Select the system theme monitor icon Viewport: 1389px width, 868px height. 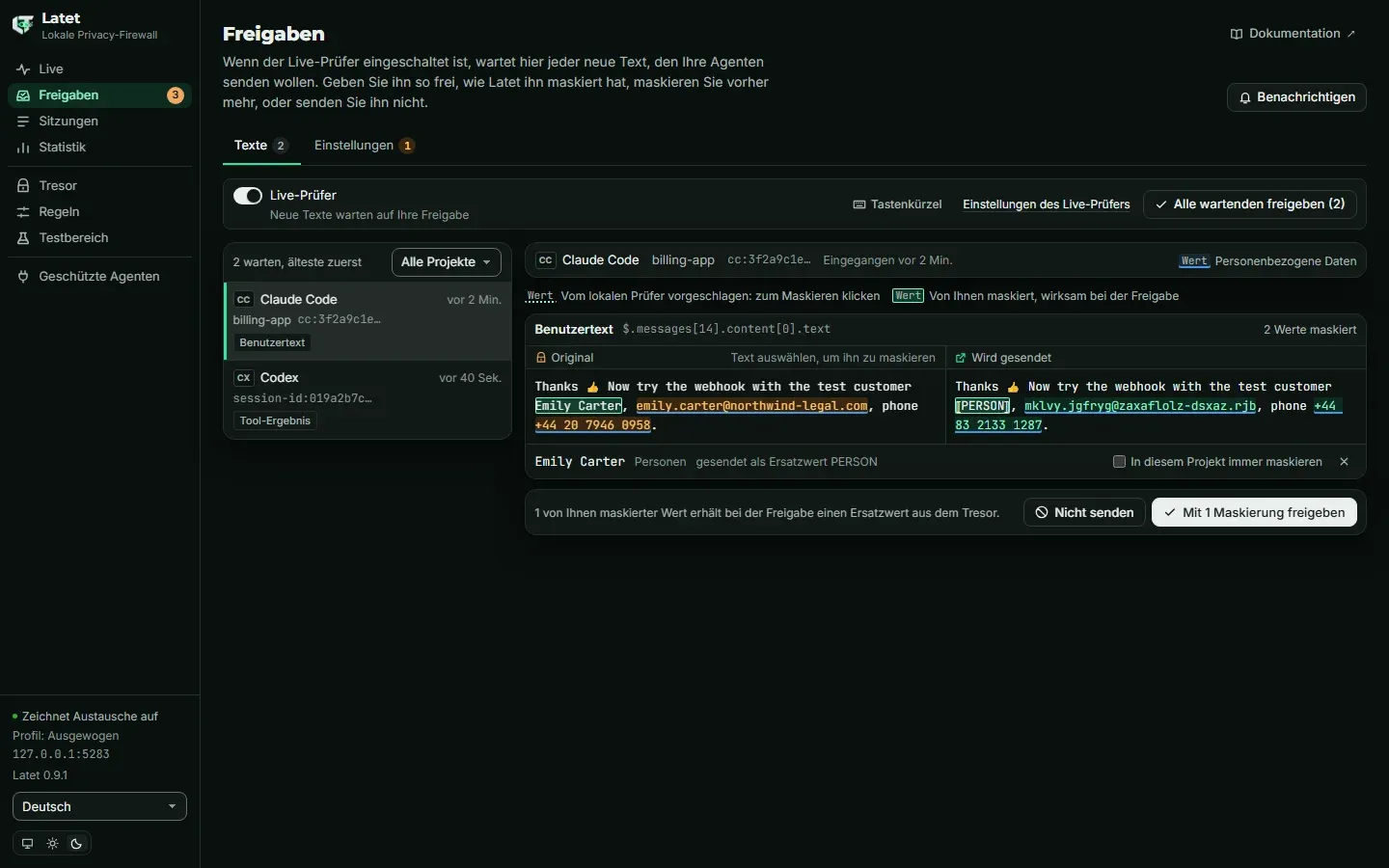[x=27, y=844]
